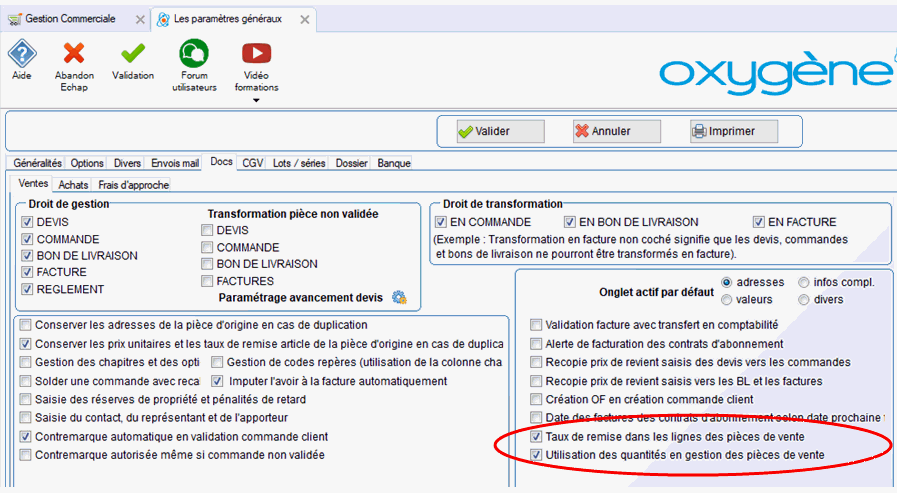Close the Les paramètres généraux tab
This screenshot has height=493, width=897.
point(305,19)
